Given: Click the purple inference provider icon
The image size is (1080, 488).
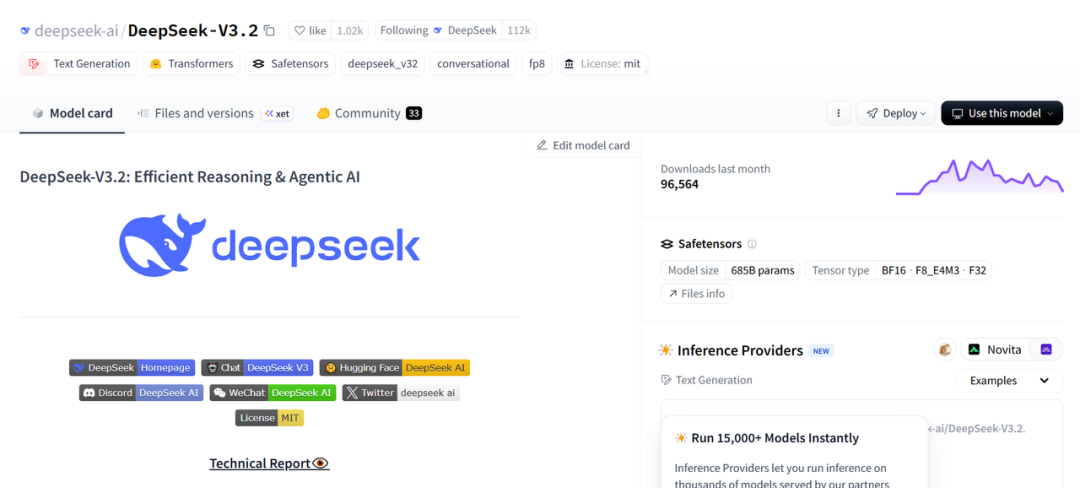Looking at the screenshot, I should pos(1046,350).
